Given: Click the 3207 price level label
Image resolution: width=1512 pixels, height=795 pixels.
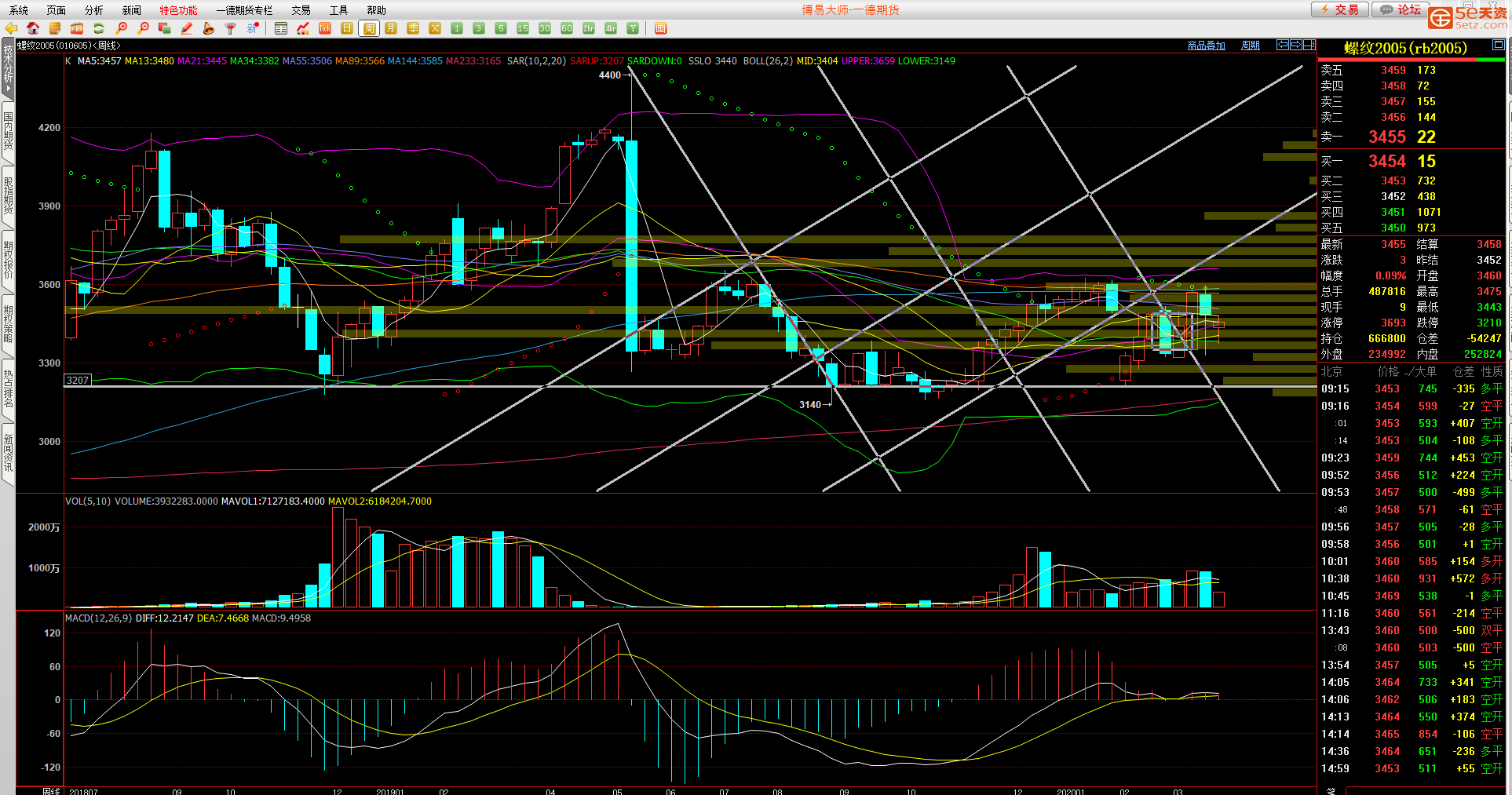Looking at the screenshot, I should pos(78,381).
